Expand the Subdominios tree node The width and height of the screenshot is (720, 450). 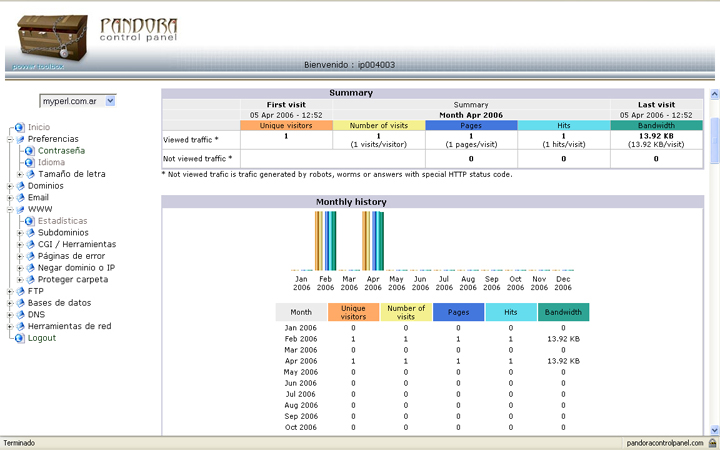[x=20, y=233]
